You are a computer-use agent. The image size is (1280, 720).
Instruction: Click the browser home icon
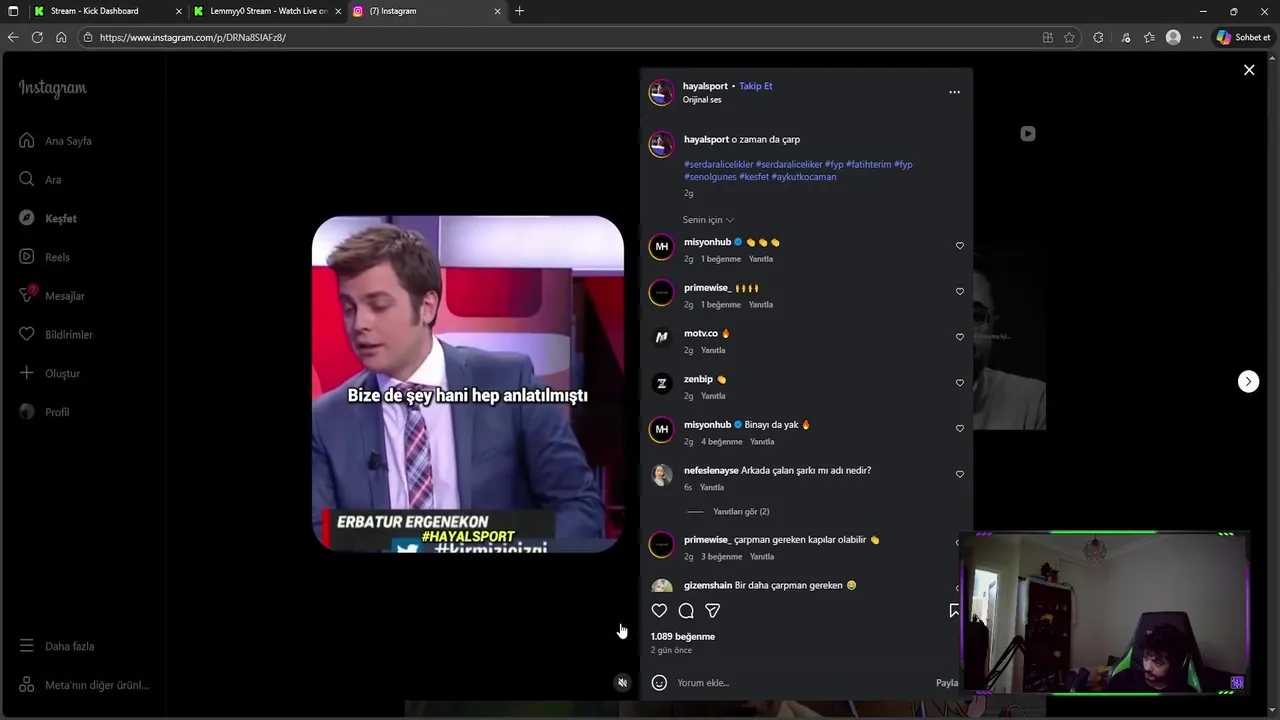(x=61, y=37)
